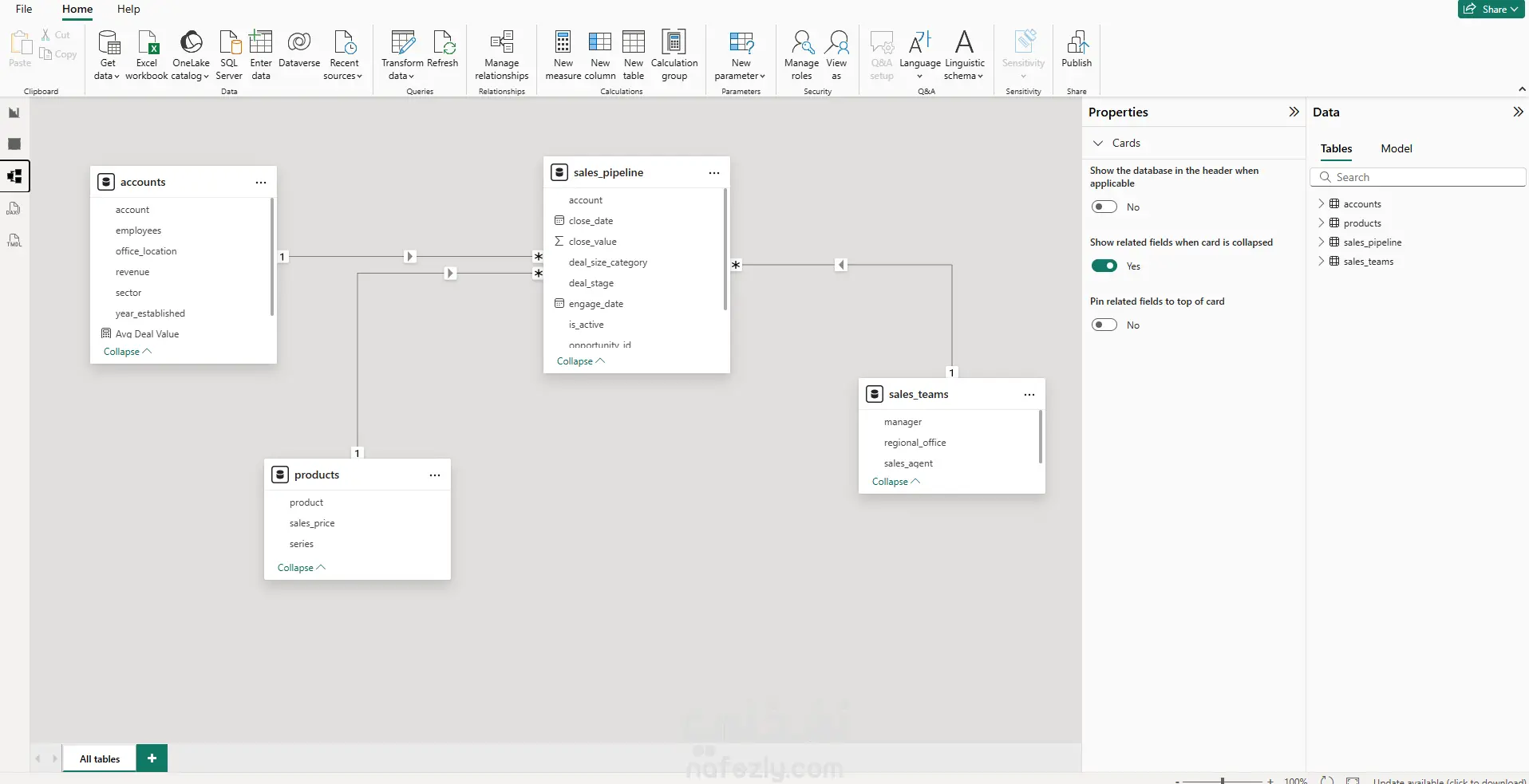Expand the products table in the Data pane

[x=1322, y=223]
